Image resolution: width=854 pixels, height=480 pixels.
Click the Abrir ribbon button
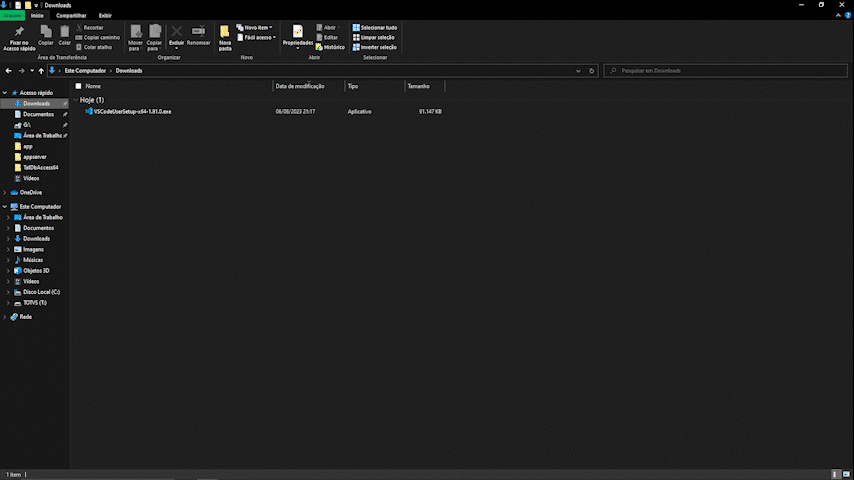pos(328,27)
